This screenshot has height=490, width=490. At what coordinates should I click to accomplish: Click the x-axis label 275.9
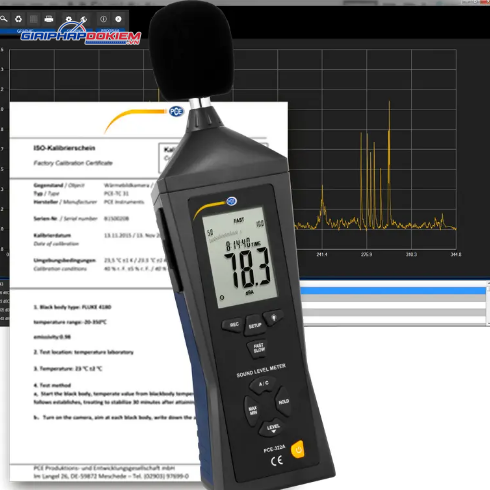click(366, 254)
